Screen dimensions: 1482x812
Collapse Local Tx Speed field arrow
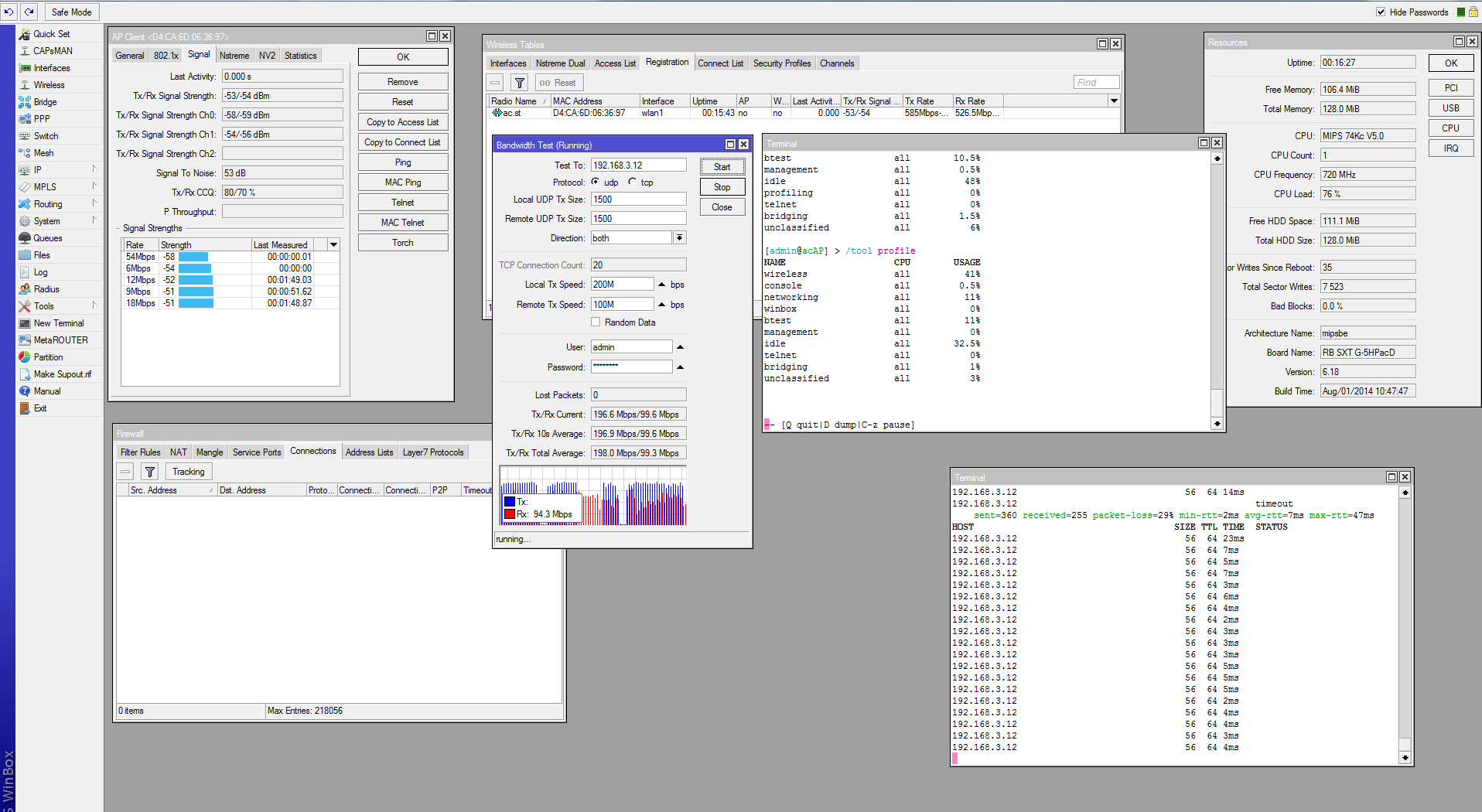tap(662, 285)
